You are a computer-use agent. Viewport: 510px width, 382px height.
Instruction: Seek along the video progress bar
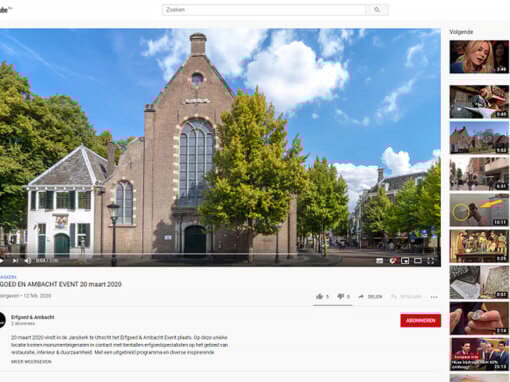tap(220, 254)
